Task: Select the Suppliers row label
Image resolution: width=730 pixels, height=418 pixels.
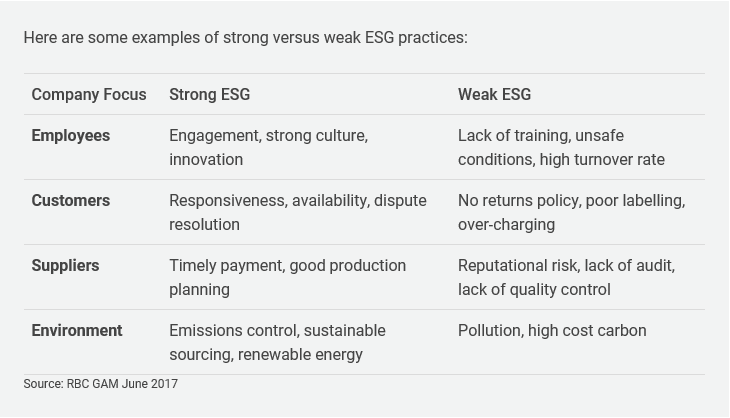Action: point(65,266)
